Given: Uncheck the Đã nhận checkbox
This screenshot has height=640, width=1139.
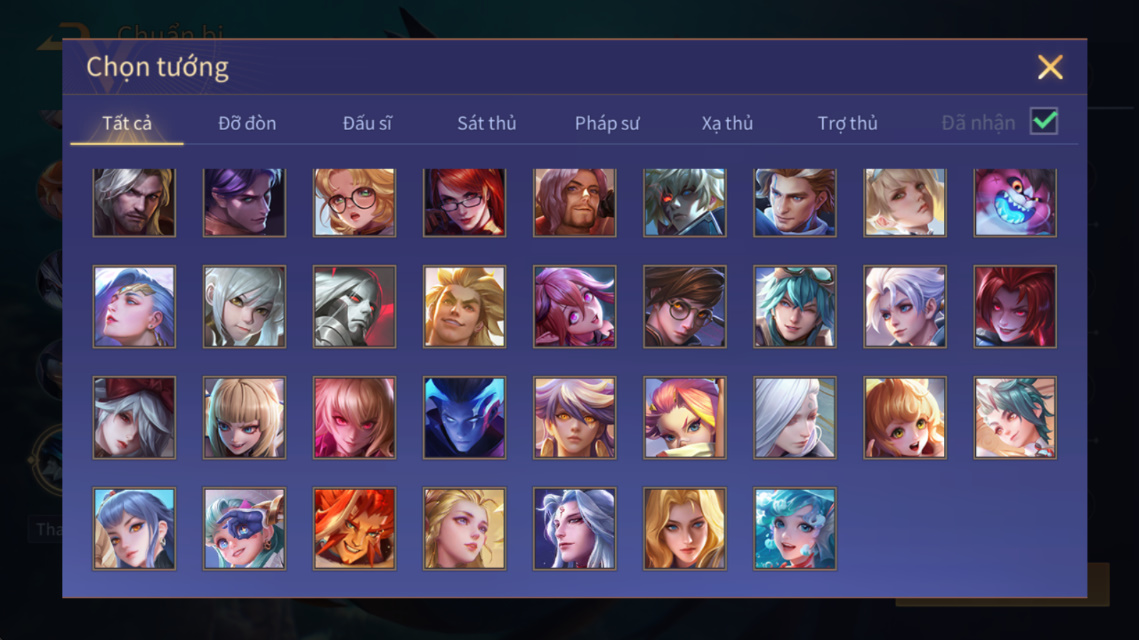Looking at the screenshot, I should pyautogui.click(x=1044, y=121).
